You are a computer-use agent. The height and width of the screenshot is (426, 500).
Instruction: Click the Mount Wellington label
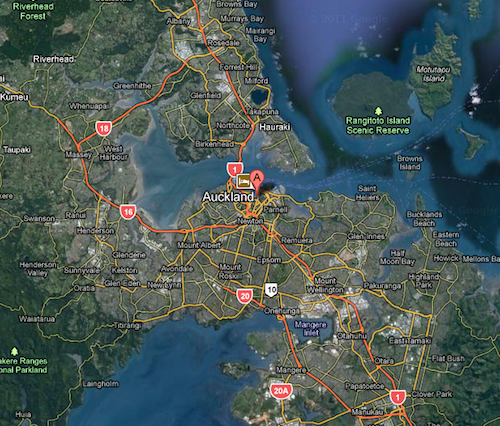click(325, 285)
